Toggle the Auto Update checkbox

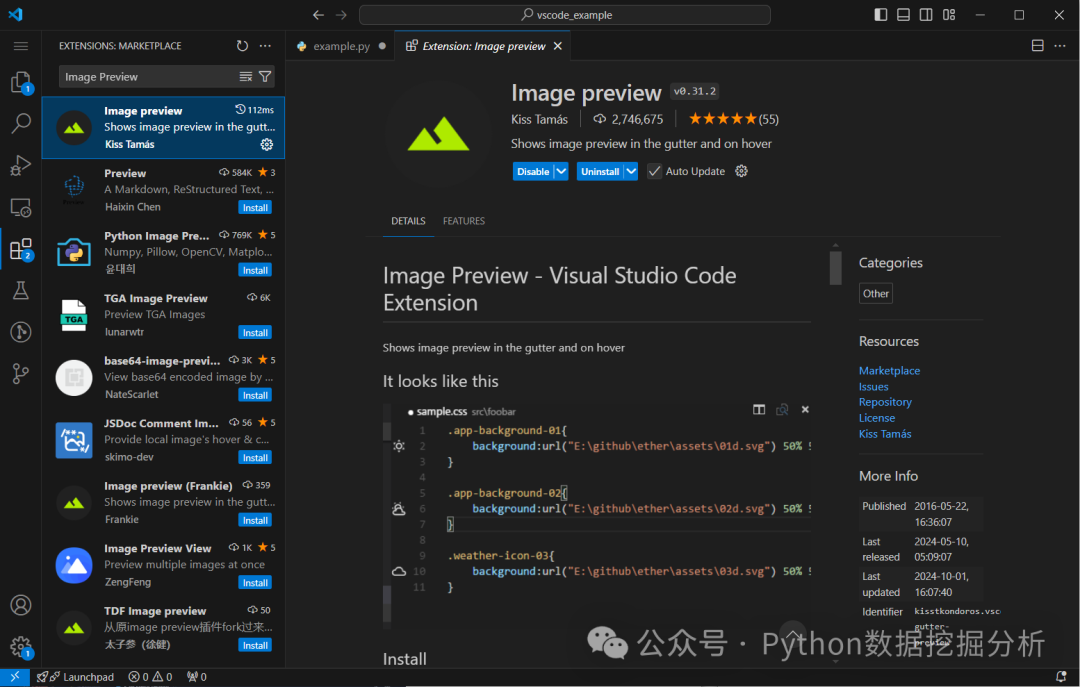click(654, 171)
